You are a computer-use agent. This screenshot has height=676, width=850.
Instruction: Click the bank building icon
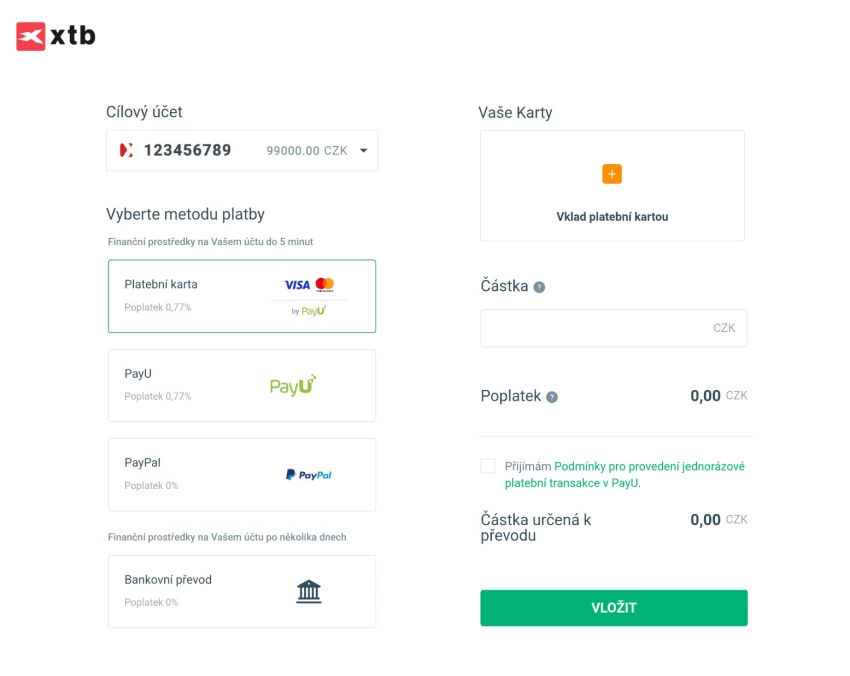coord(309,592)
